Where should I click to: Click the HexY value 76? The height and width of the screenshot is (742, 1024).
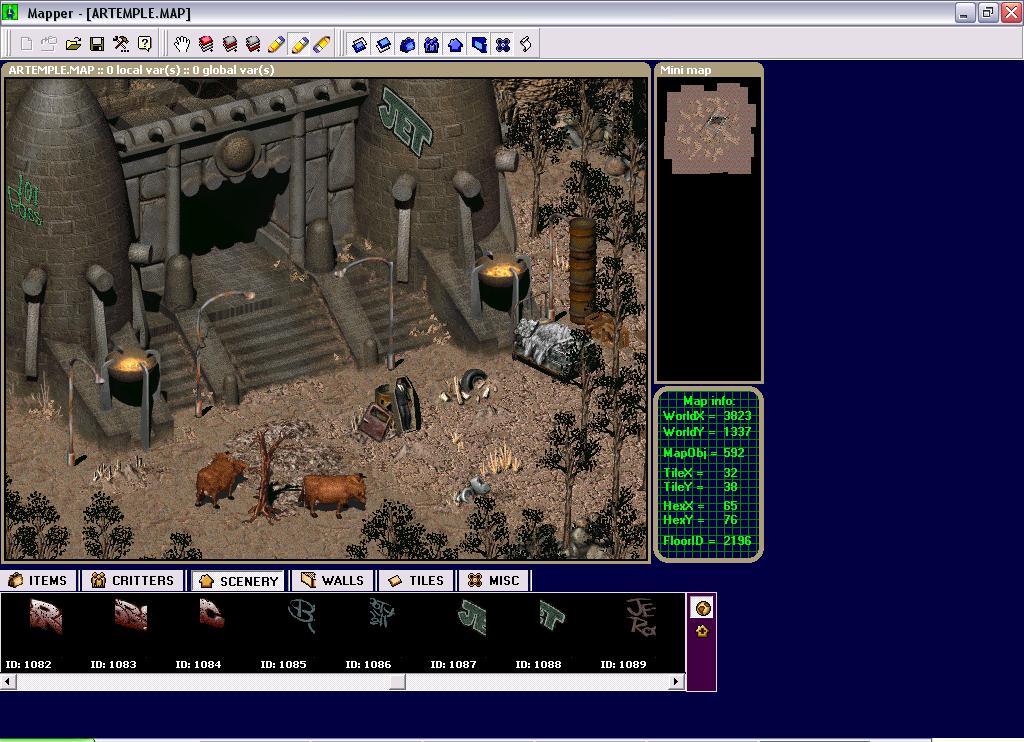tap(730, 520)
